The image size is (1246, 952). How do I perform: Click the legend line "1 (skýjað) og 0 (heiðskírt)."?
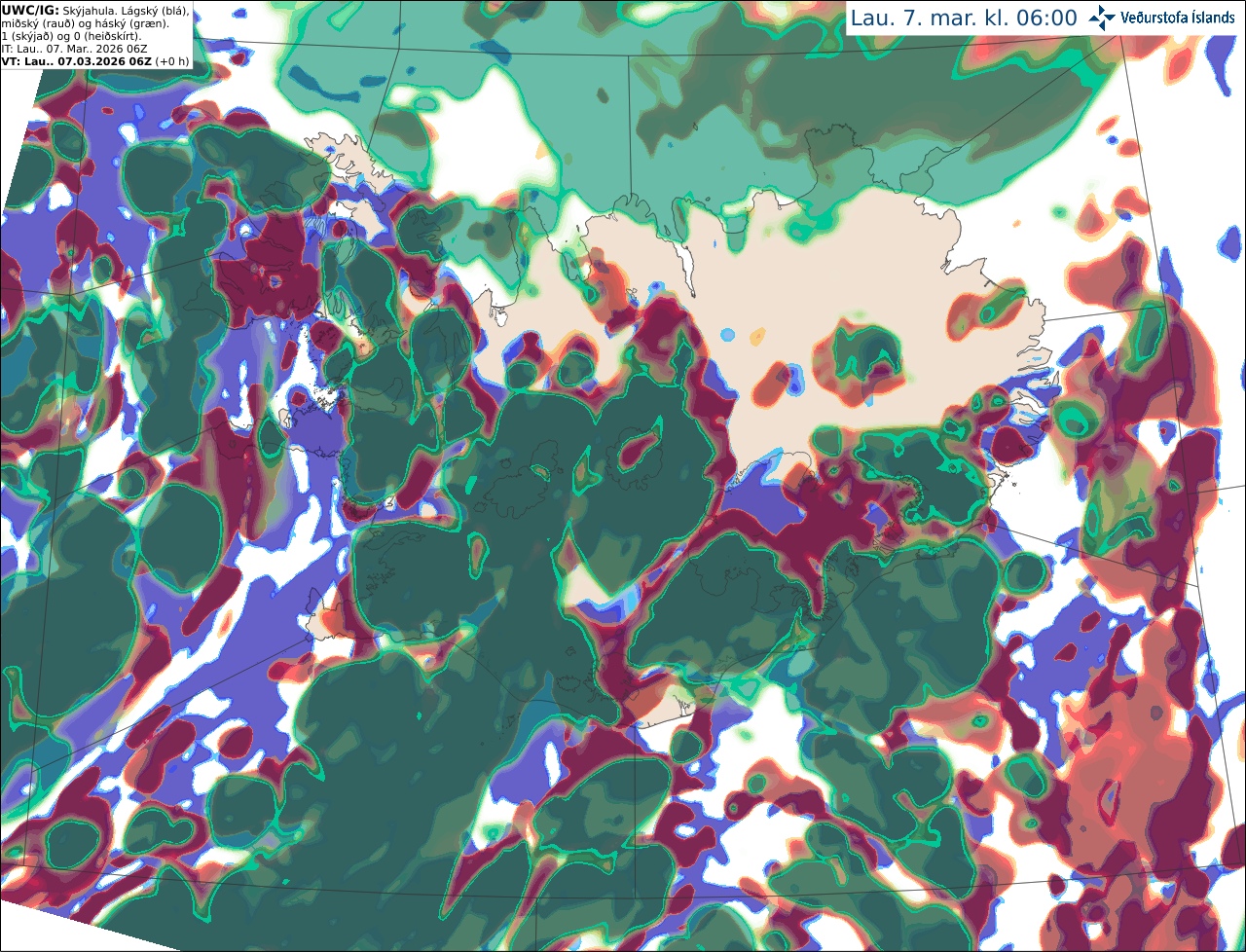tap(71, 36)
